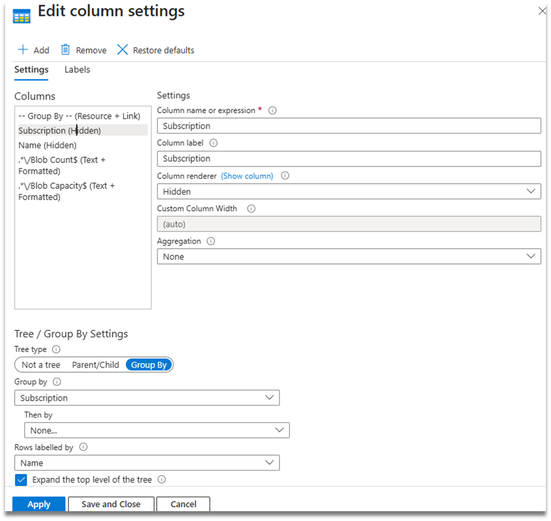
Task: Expand the Aggregation None dropdown
Action: pos(349,257)
